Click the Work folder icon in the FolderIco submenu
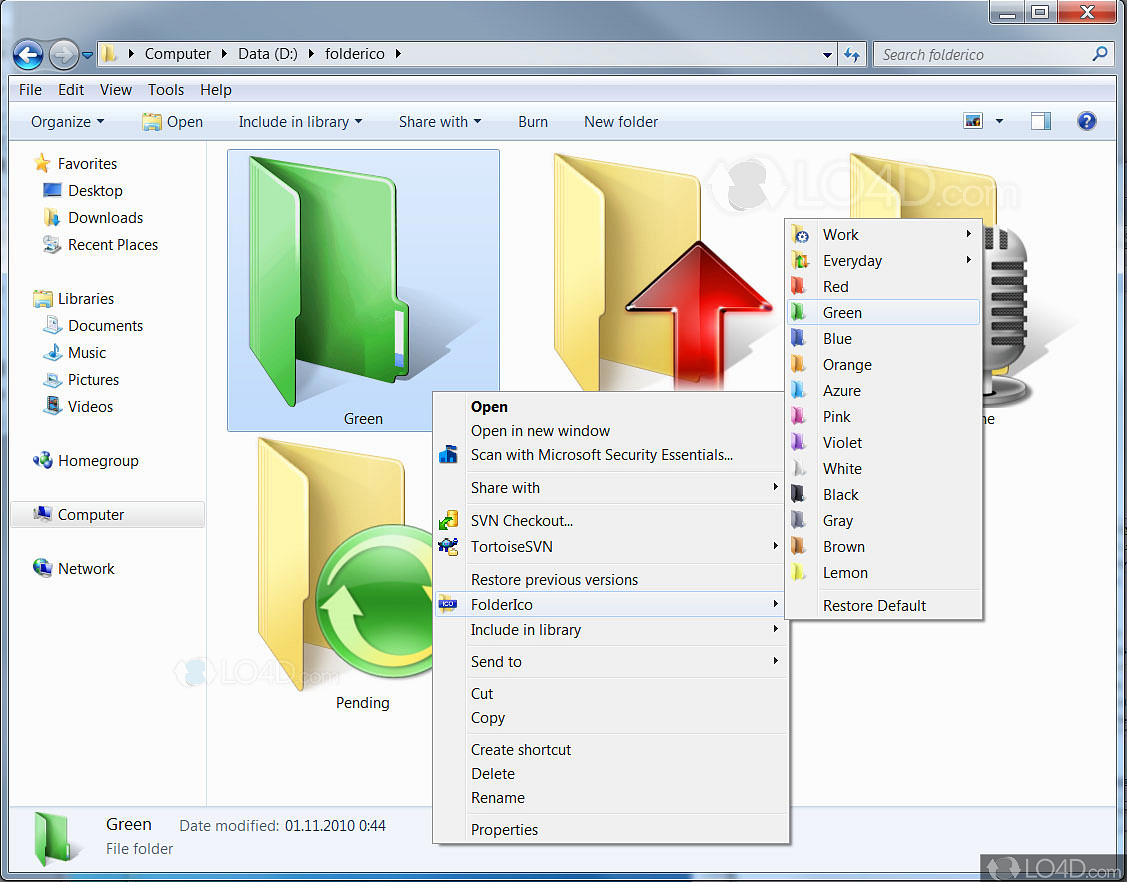Screen dimensions: 1127x882 [800, 235]
